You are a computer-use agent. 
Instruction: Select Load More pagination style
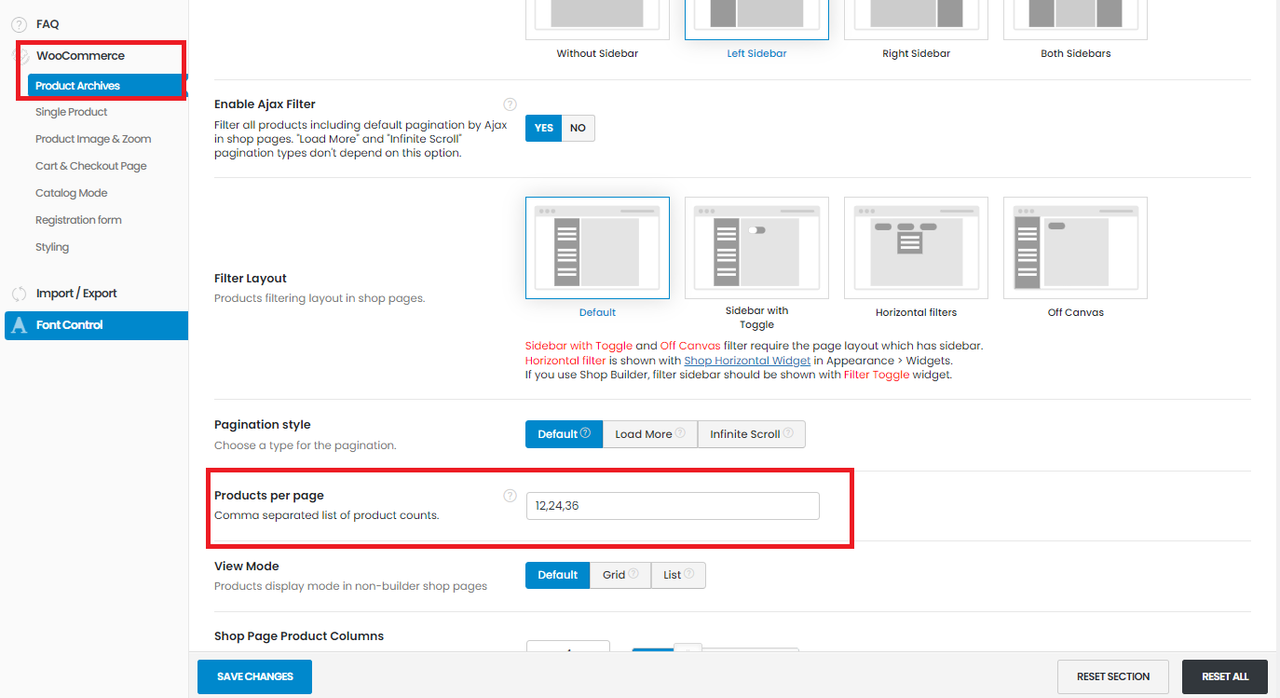coord(650,434)
